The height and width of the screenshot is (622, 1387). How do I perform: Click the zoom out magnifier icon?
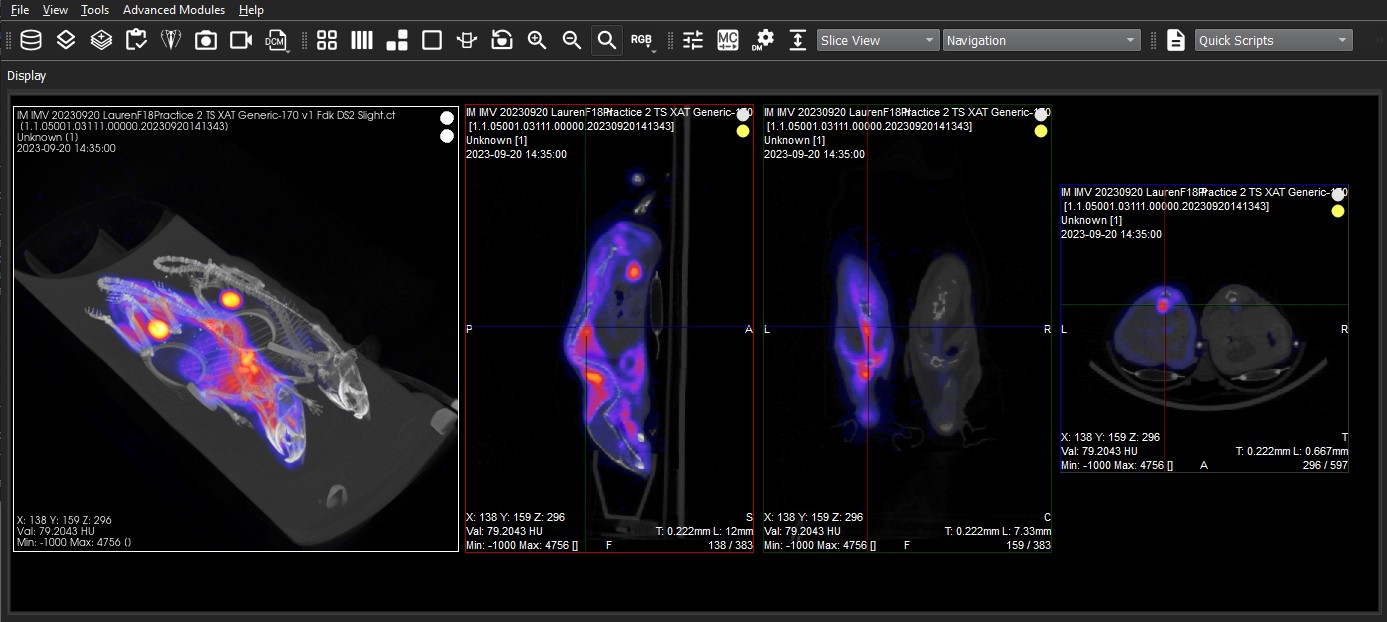click(x=572, y=40)
